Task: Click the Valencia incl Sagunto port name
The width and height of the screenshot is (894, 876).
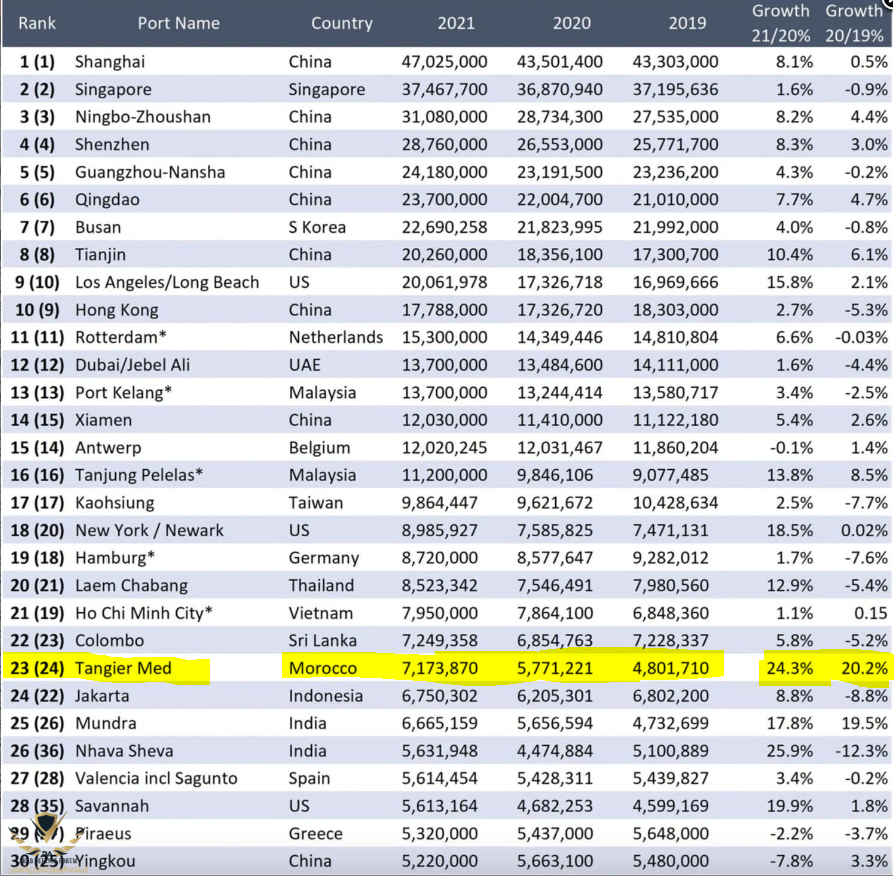Action: coord(156,778)
